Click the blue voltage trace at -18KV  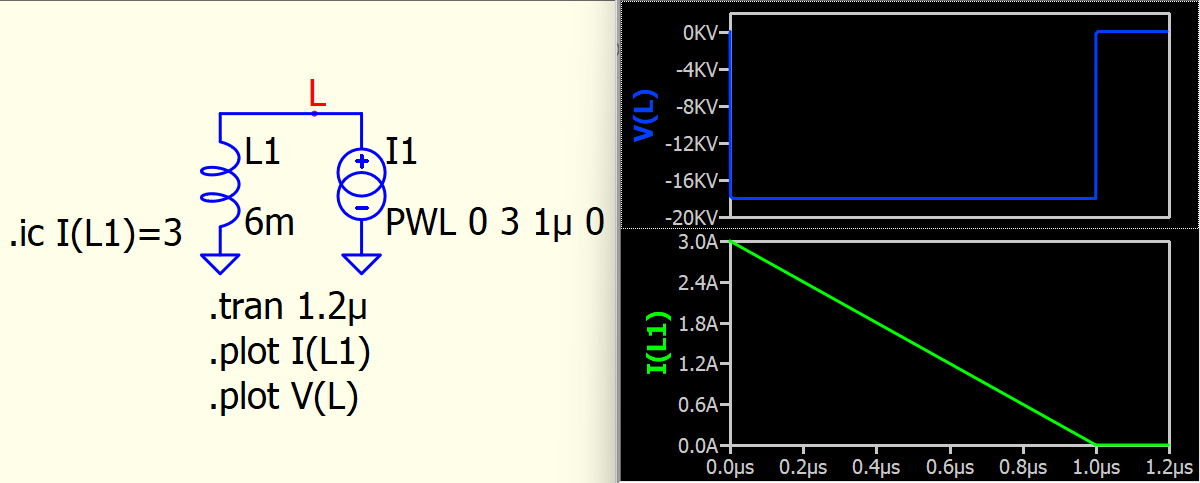[912, 198]
